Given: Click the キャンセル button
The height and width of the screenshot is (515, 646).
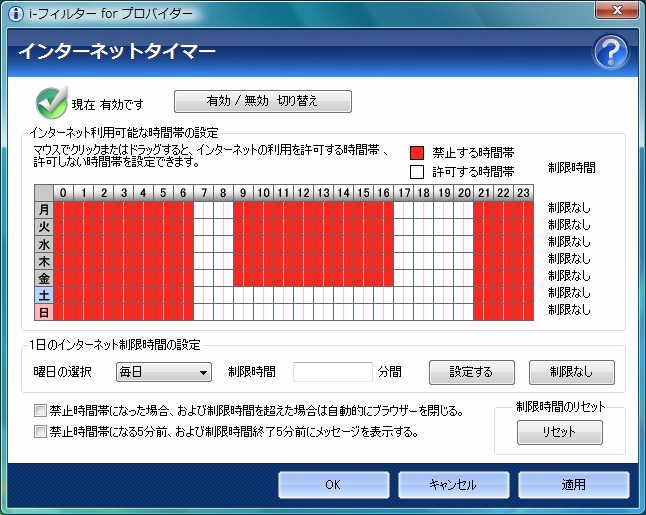Looking at the screenshot, I should coord(454,485).
